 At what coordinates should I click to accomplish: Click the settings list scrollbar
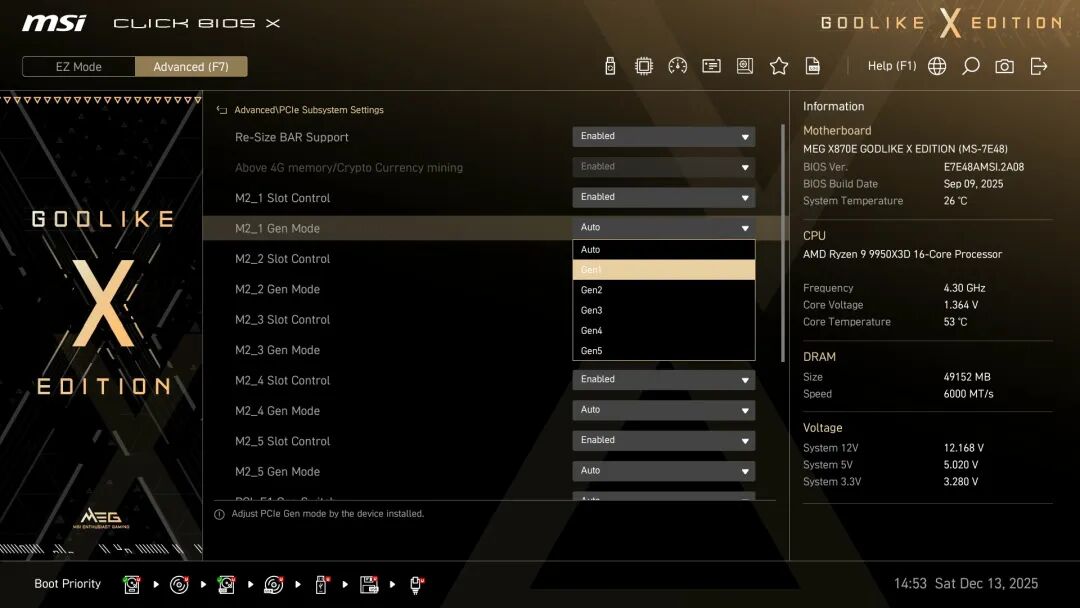coord(782,242)
